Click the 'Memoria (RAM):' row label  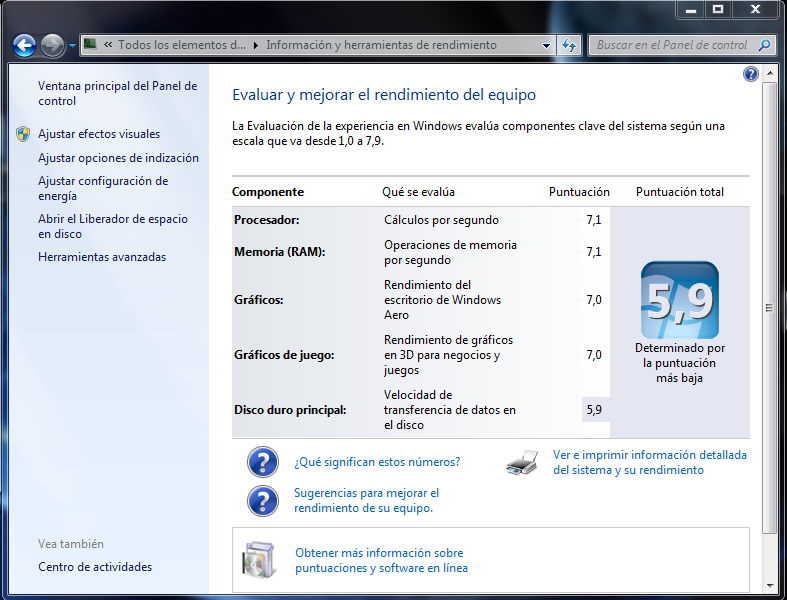(x=280, y=252)
